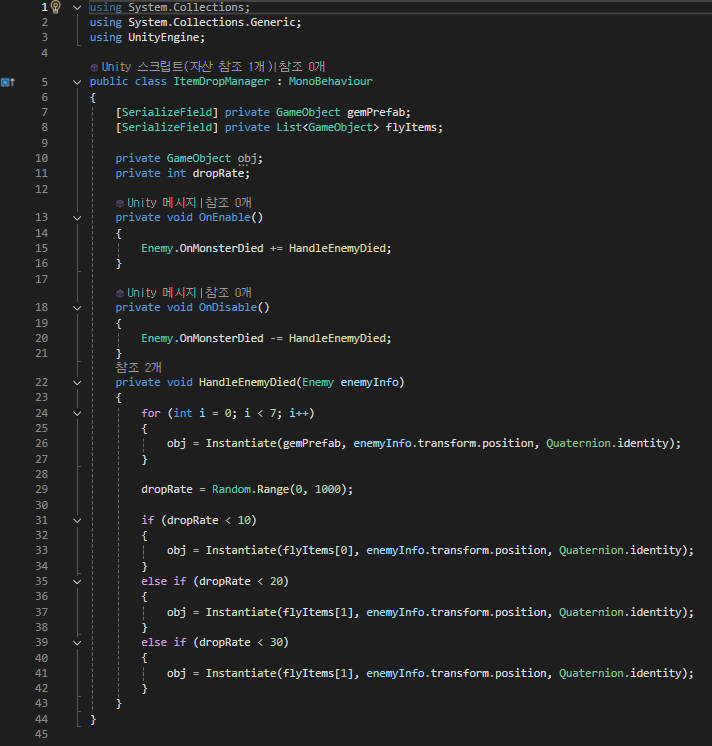Viewport: 712px width, 746px height.
Task: Click 'List<GameObject>' type on line 8
Action: [328, 128]
